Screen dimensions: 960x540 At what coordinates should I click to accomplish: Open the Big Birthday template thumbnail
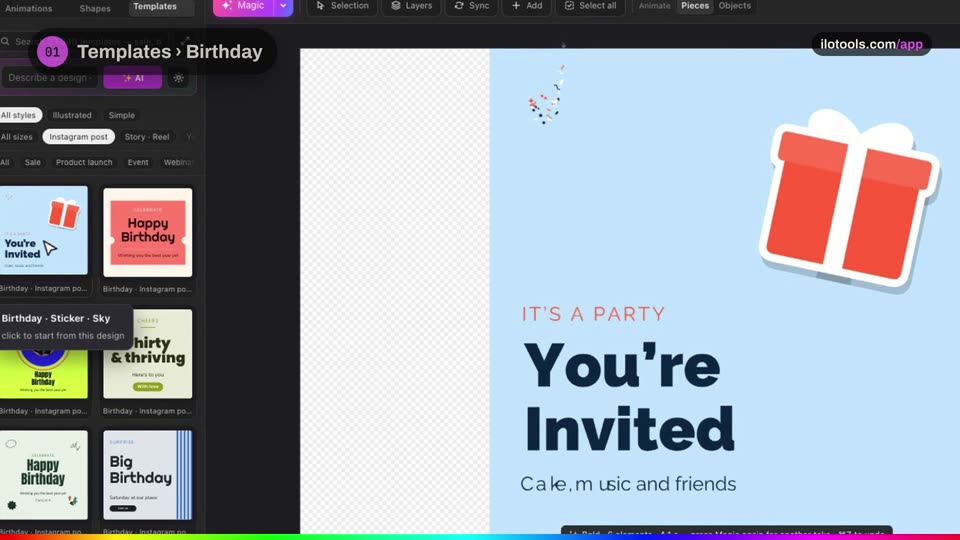(x=148, y=475)
